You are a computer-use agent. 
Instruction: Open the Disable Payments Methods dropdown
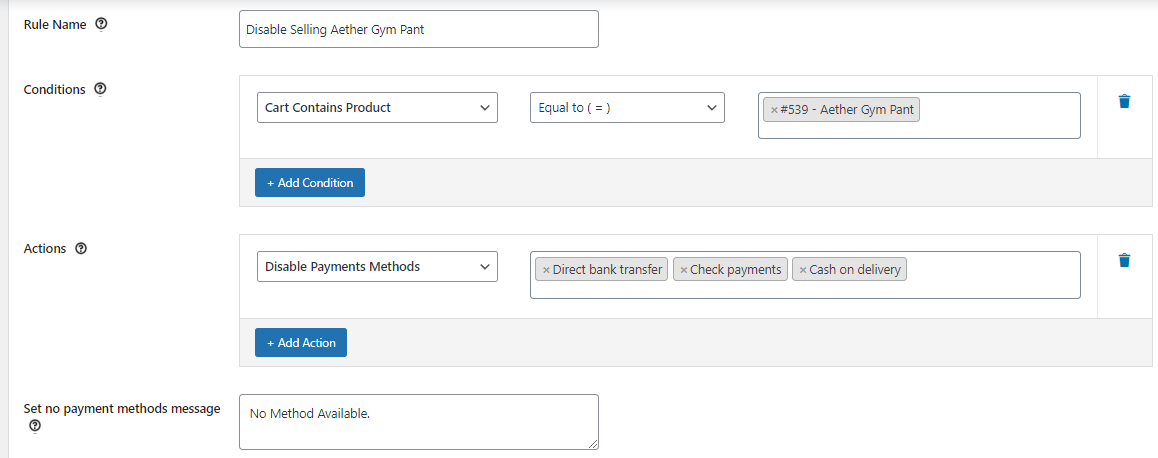tap(377, 267)
